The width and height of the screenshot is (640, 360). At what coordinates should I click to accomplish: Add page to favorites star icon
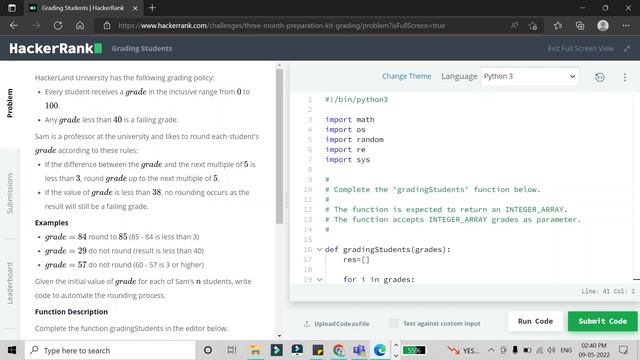click(533, 26)
